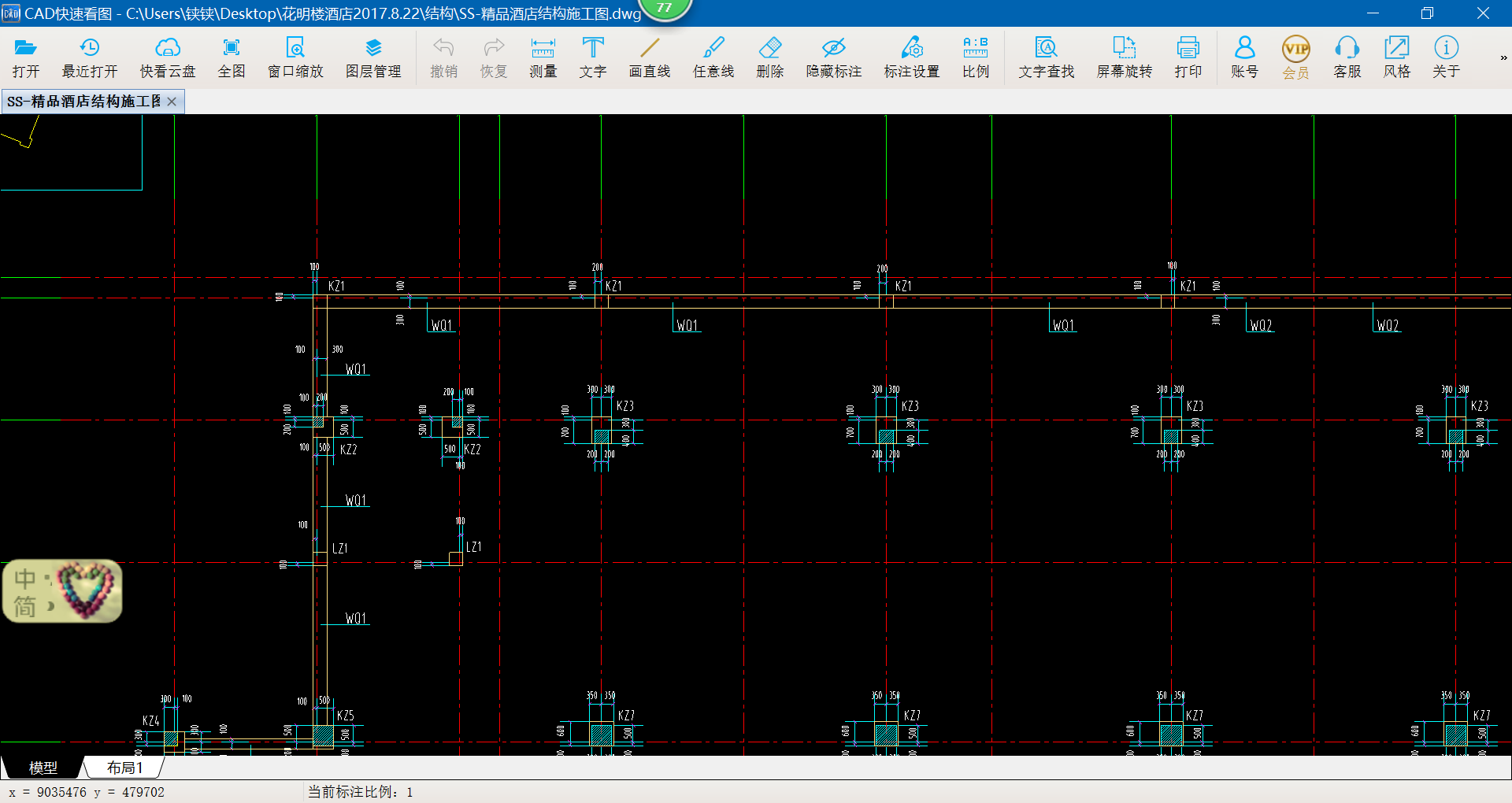Click the 当前标注比例 status text
The width and height of the screenshot is (1512, 803).
tap(361, 792)
